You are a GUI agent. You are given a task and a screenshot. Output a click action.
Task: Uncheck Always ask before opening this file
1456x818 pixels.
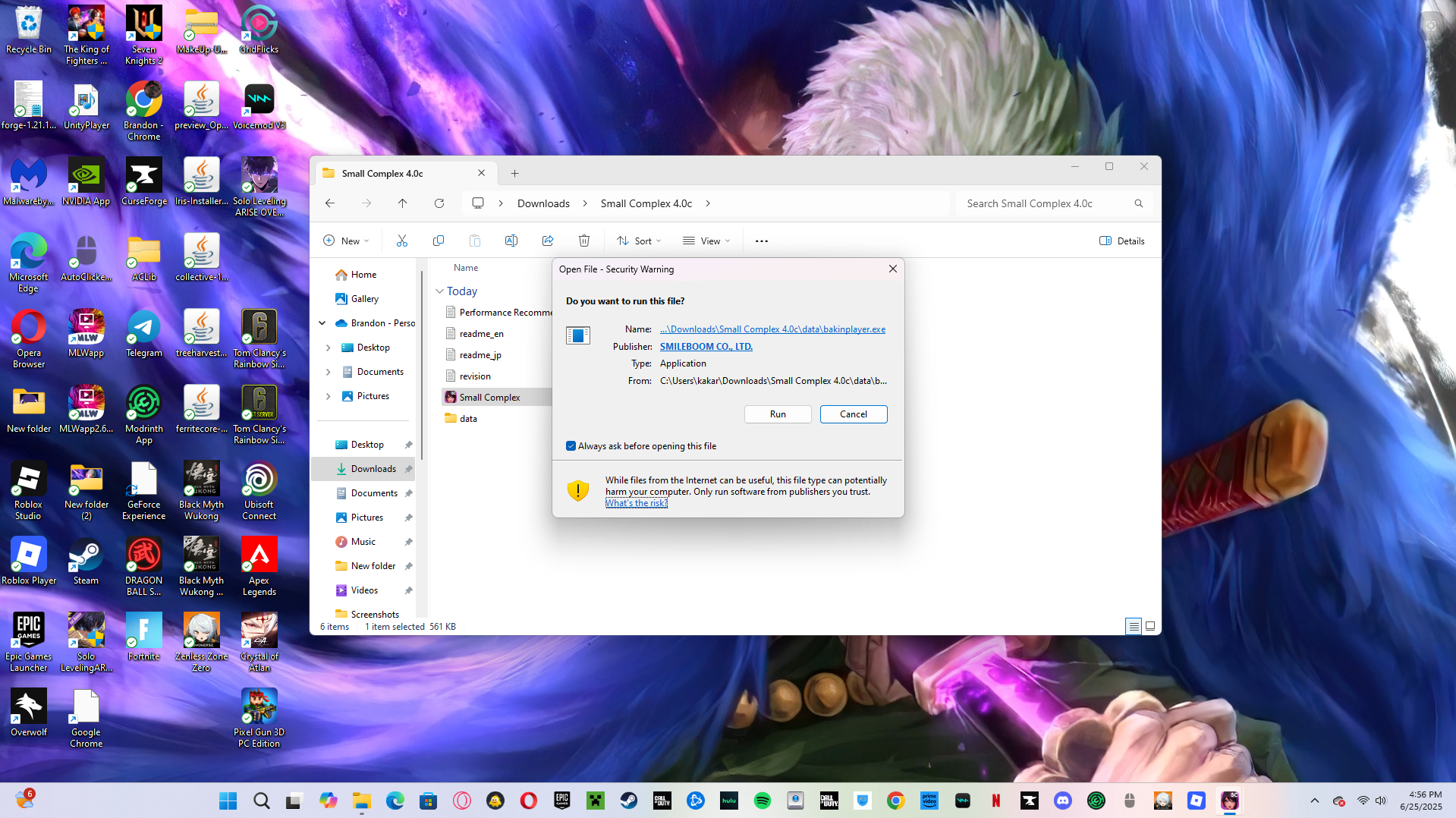[571, 446]
